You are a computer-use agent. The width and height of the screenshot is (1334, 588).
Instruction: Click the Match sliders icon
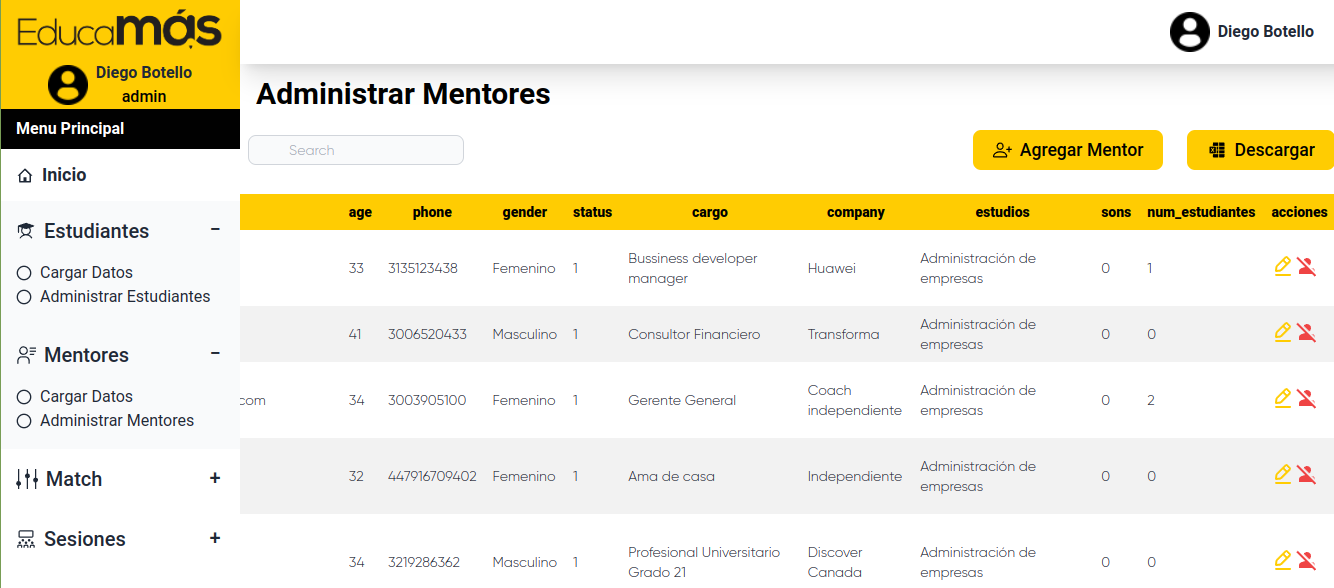(25, 478)
